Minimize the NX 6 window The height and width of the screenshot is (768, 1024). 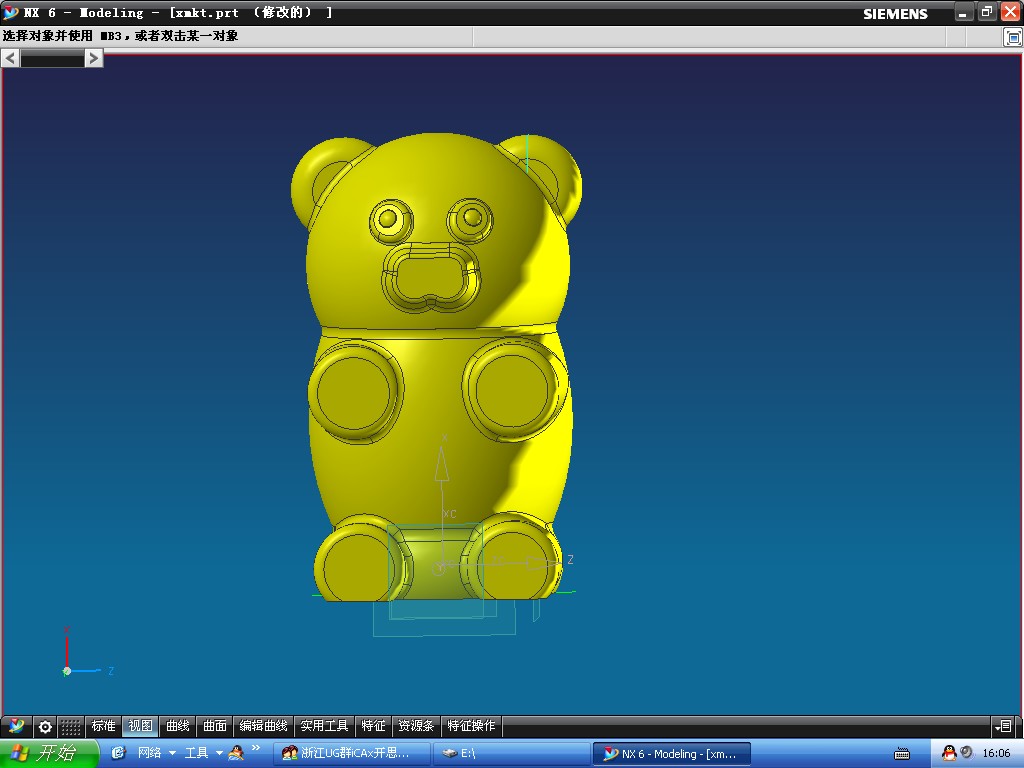tap(963, 12)
